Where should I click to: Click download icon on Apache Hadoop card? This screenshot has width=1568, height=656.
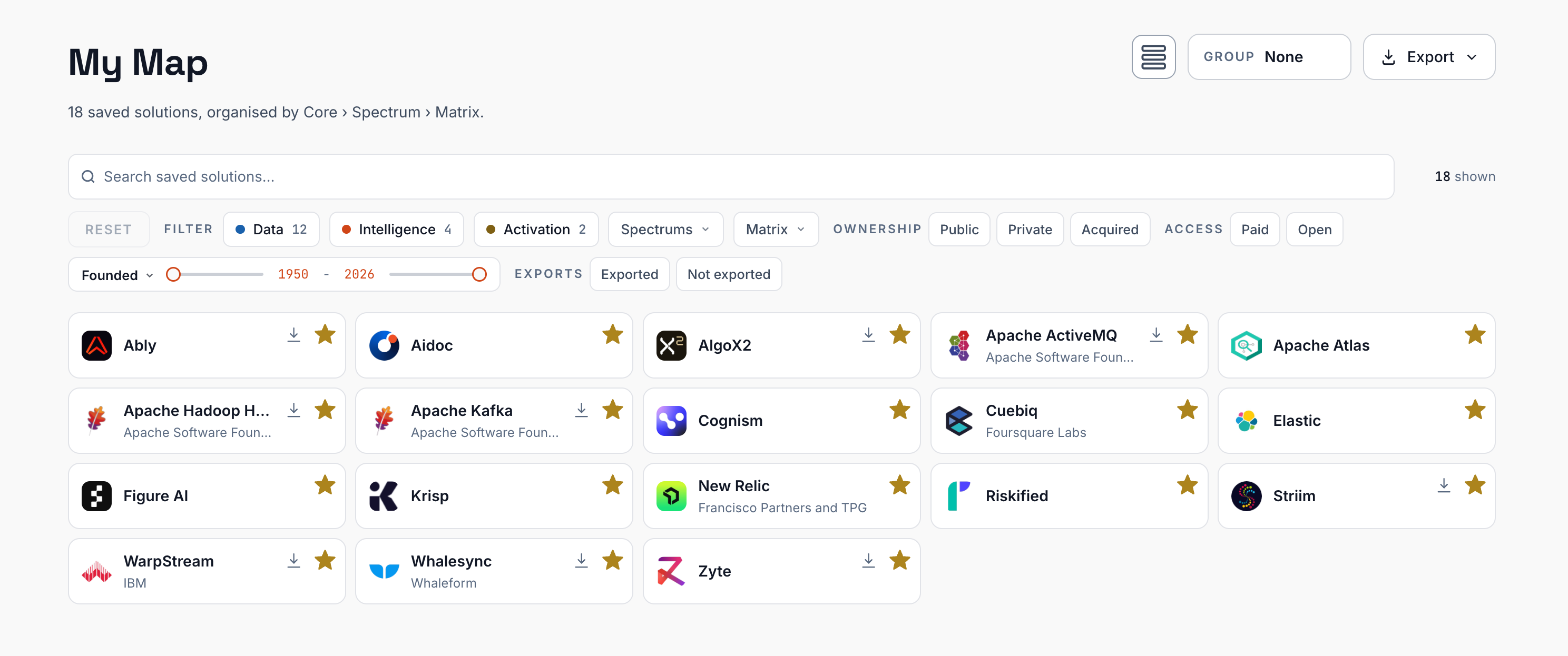click(294, 410)
